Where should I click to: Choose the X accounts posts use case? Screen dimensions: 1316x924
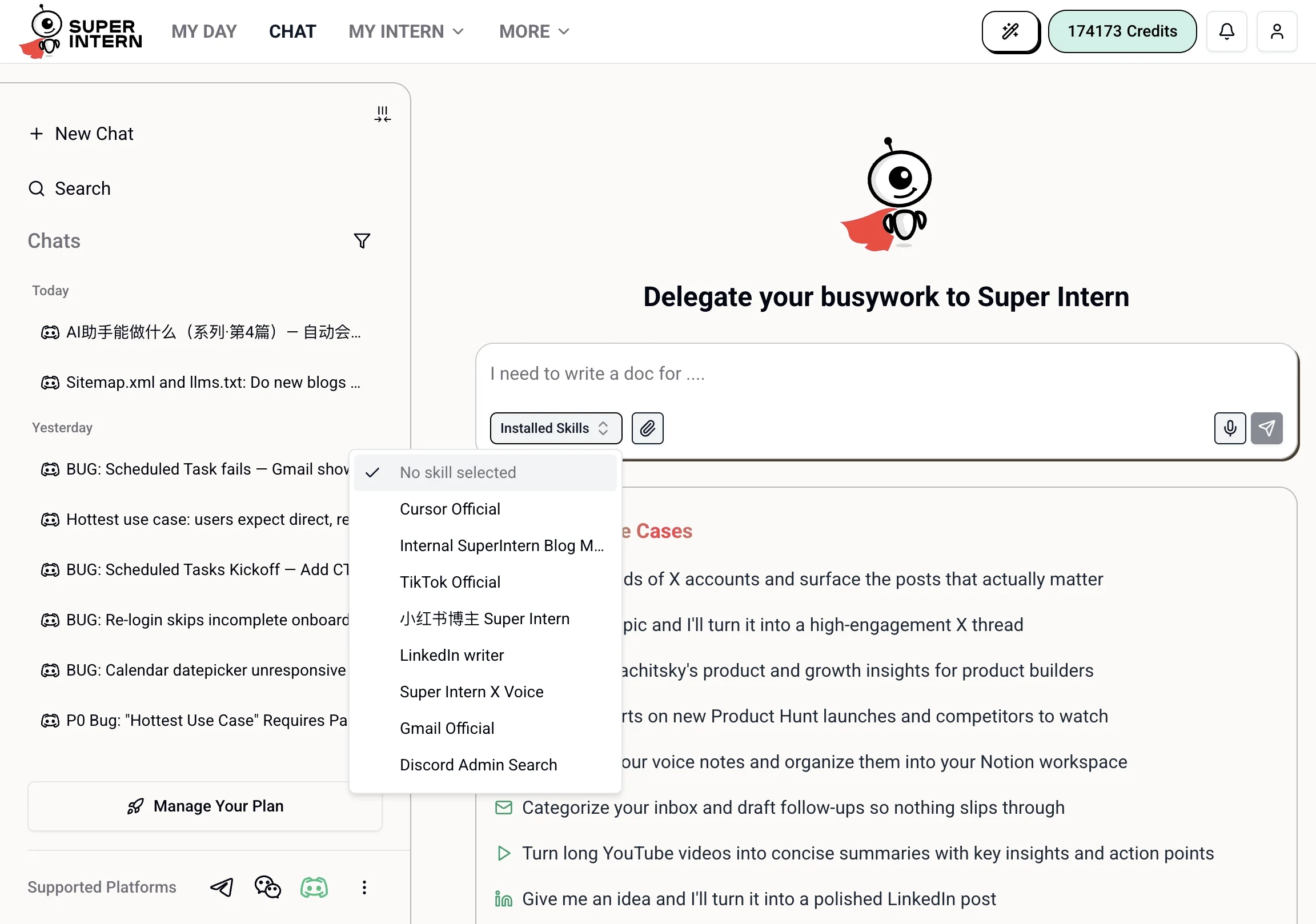(x=862, y=580)
